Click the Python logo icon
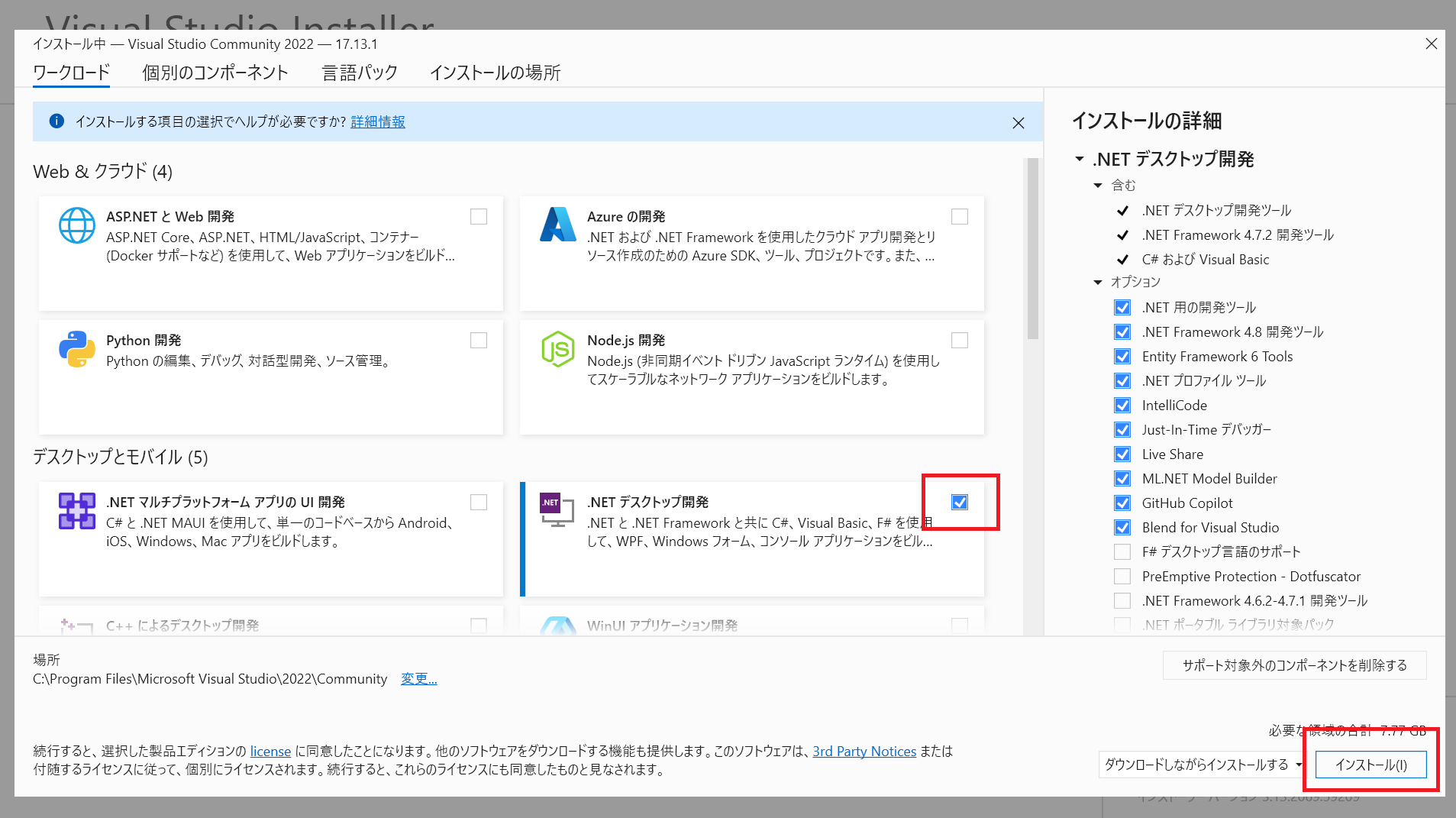Image resolution: width=1456 pixels, height=818 pixels. tap(77, 349)
